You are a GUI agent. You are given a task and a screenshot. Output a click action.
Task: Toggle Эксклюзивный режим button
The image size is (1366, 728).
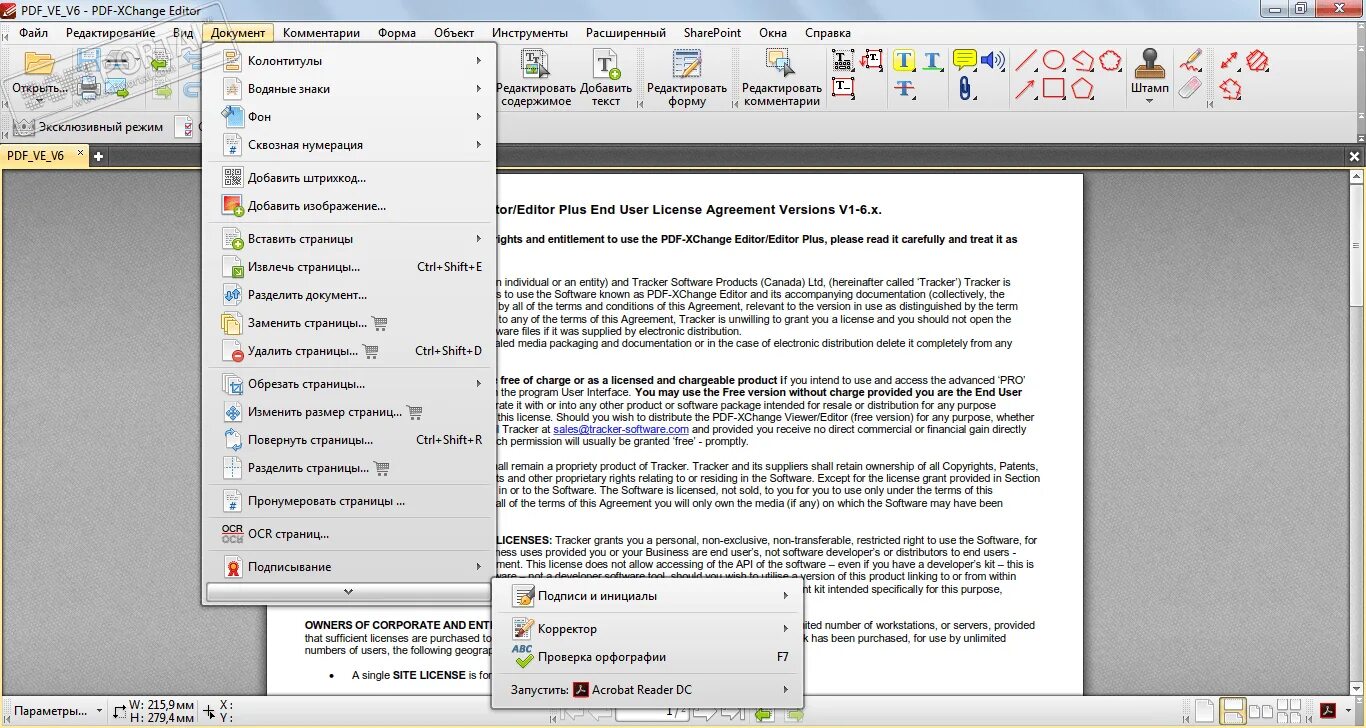tap(89, 127)
